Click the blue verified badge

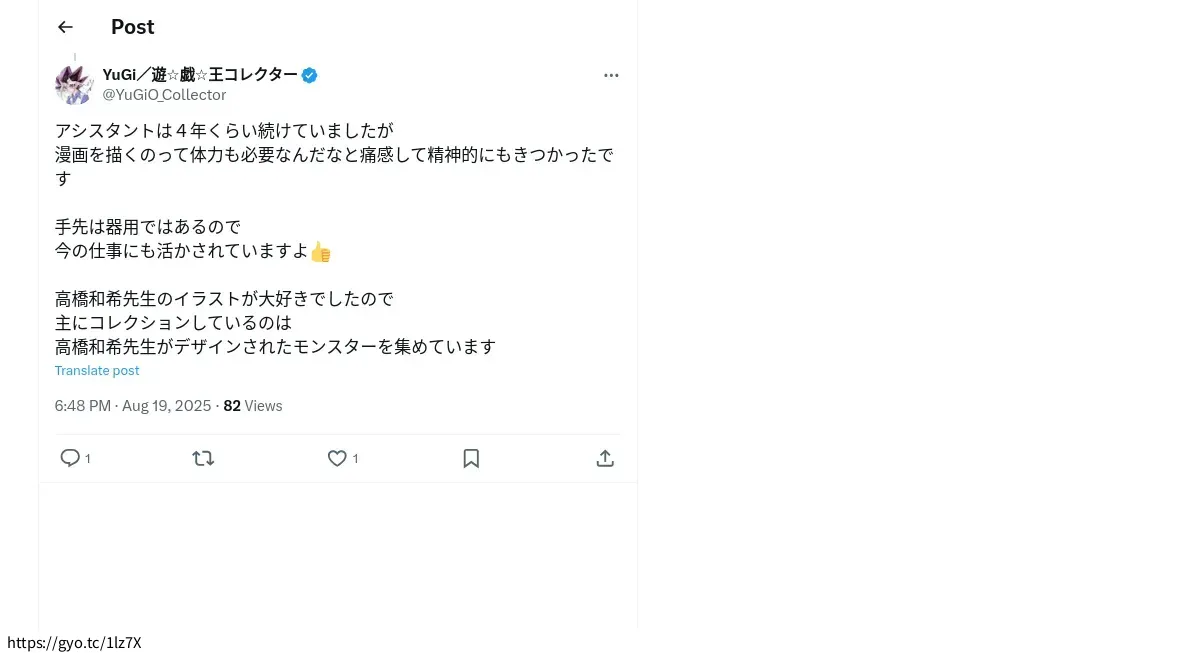pos(310,75)
